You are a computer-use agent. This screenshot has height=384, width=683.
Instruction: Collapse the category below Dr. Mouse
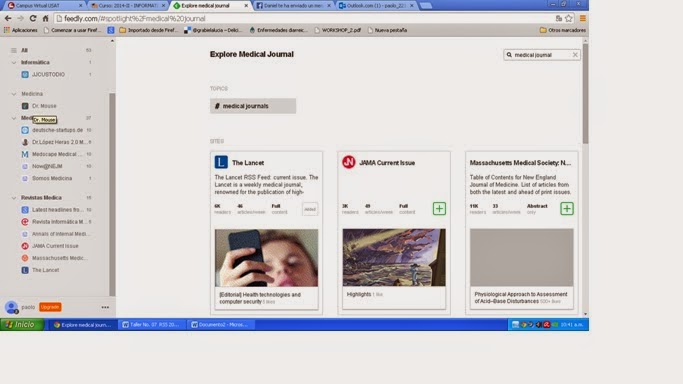pyautogui.click(x=14, y=118)
